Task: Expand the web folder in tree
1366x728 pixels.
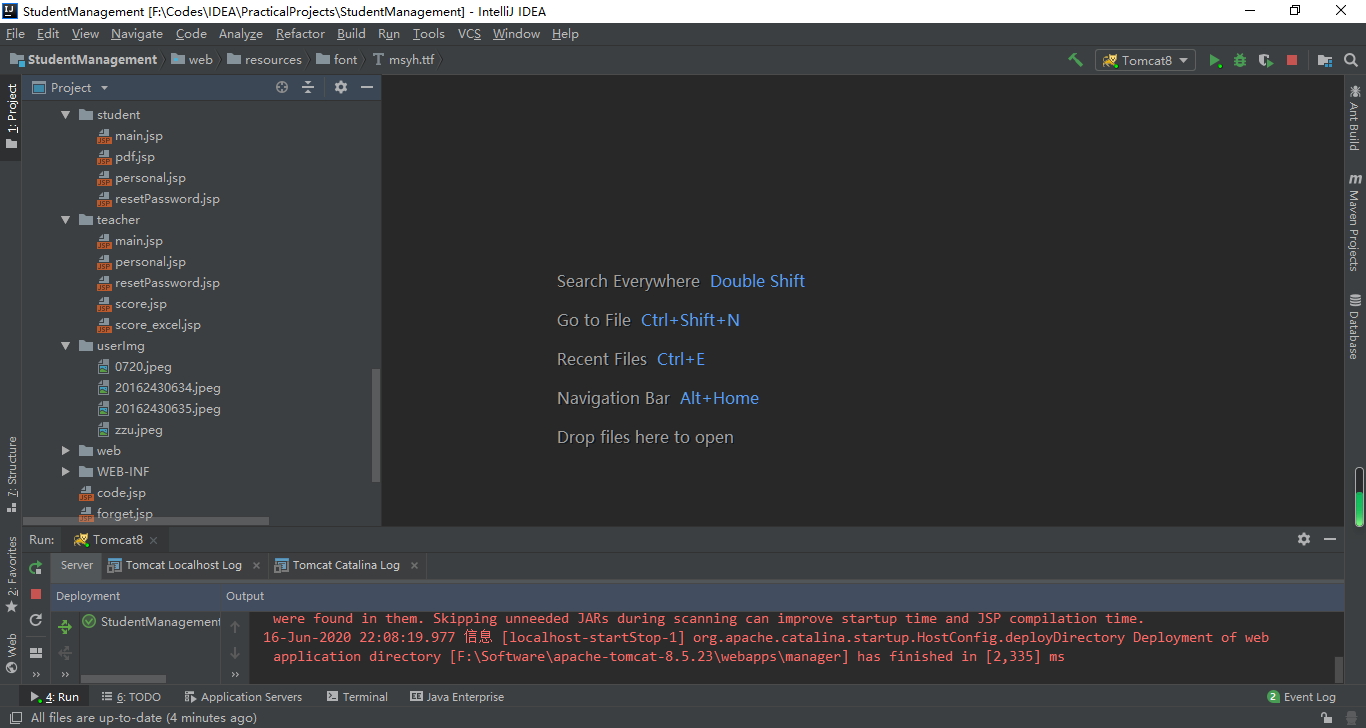Action: (66, 451)
